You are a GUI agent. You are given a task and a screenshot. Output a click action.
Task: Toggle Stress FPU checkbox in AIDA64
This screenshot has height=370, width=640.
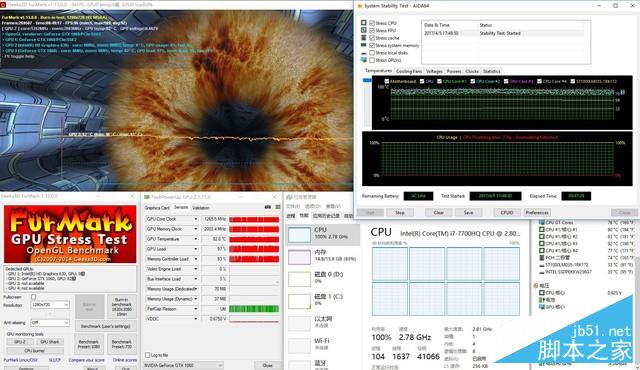[x=372, y=31]
